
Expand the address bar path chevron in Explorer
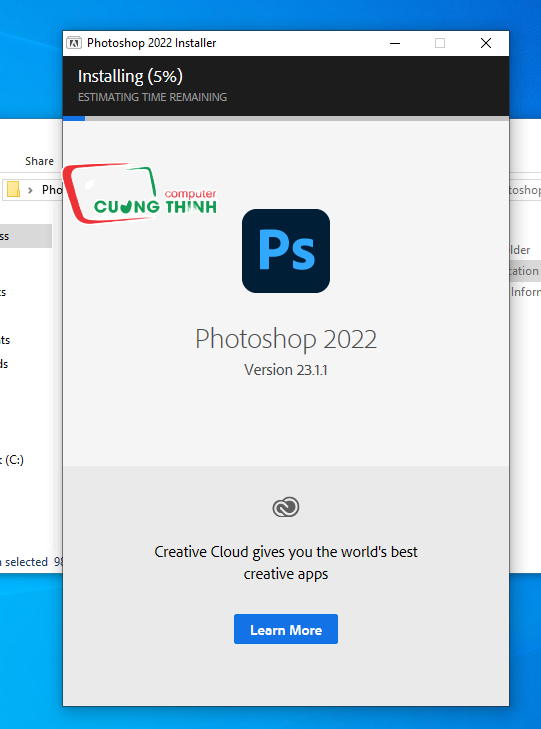[x=30, y=190]
